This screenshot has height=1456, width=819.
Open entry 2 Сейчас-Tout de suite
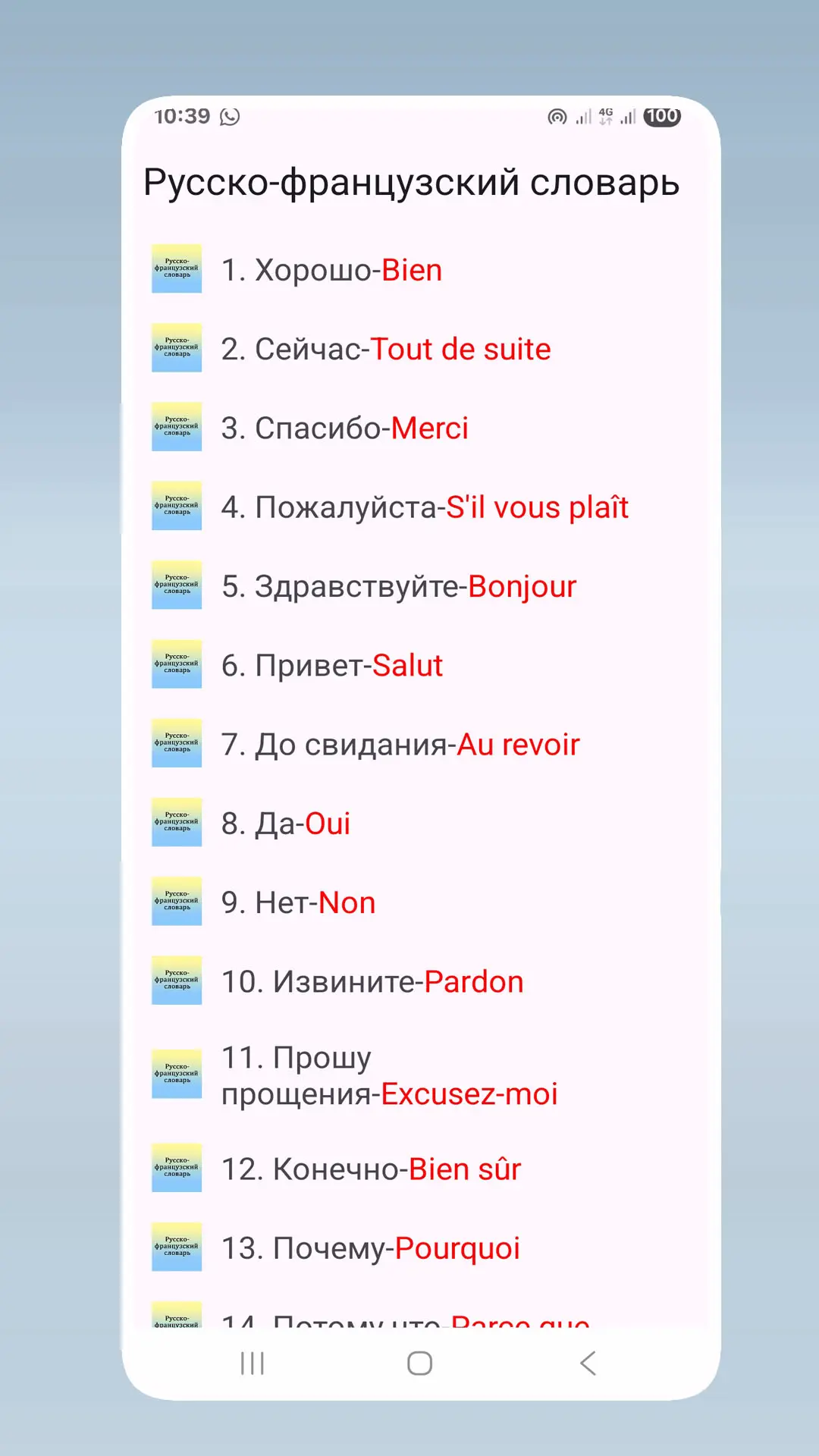coord(421,348)
